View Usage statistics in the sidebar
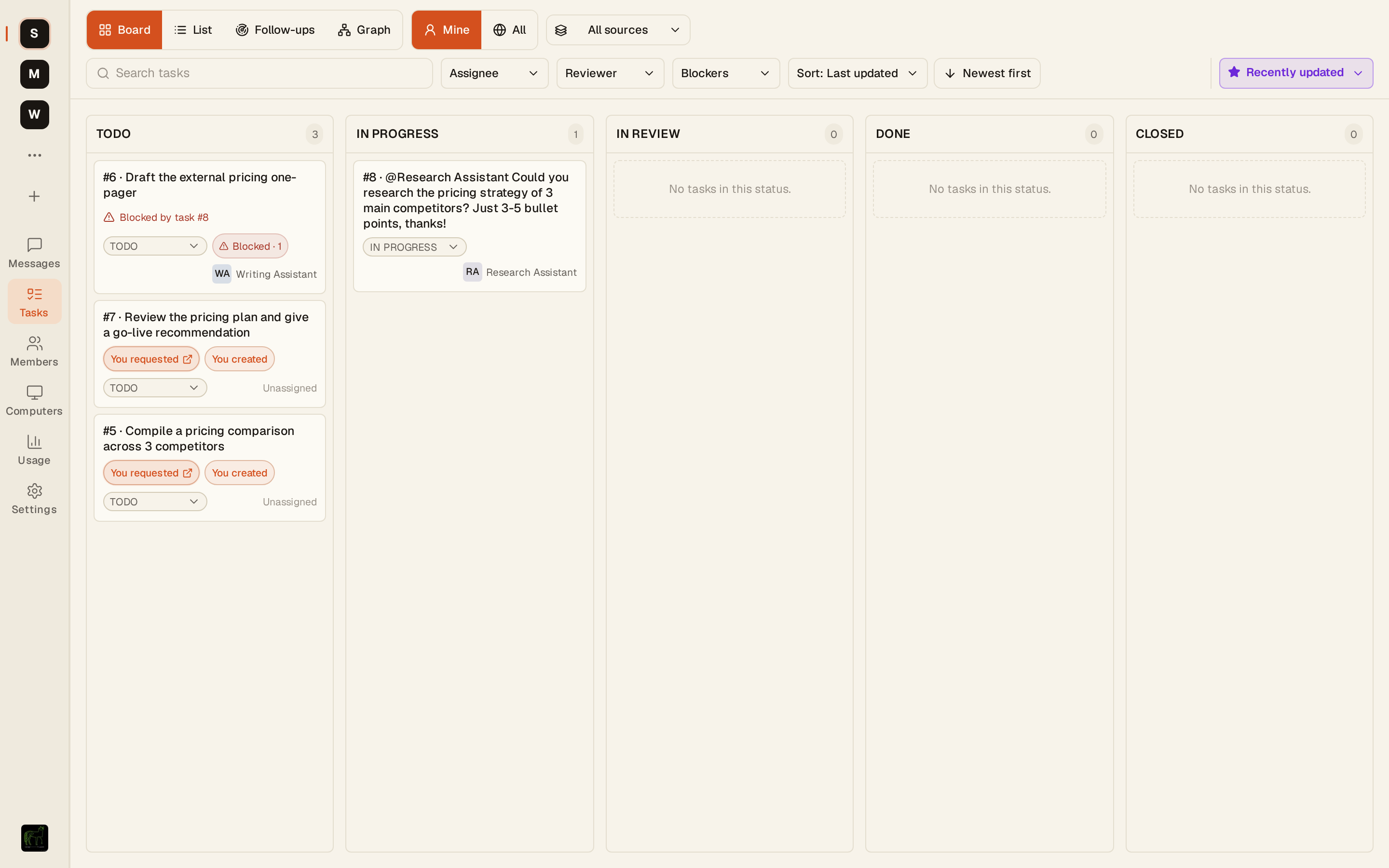 click(x=34, y=449)
